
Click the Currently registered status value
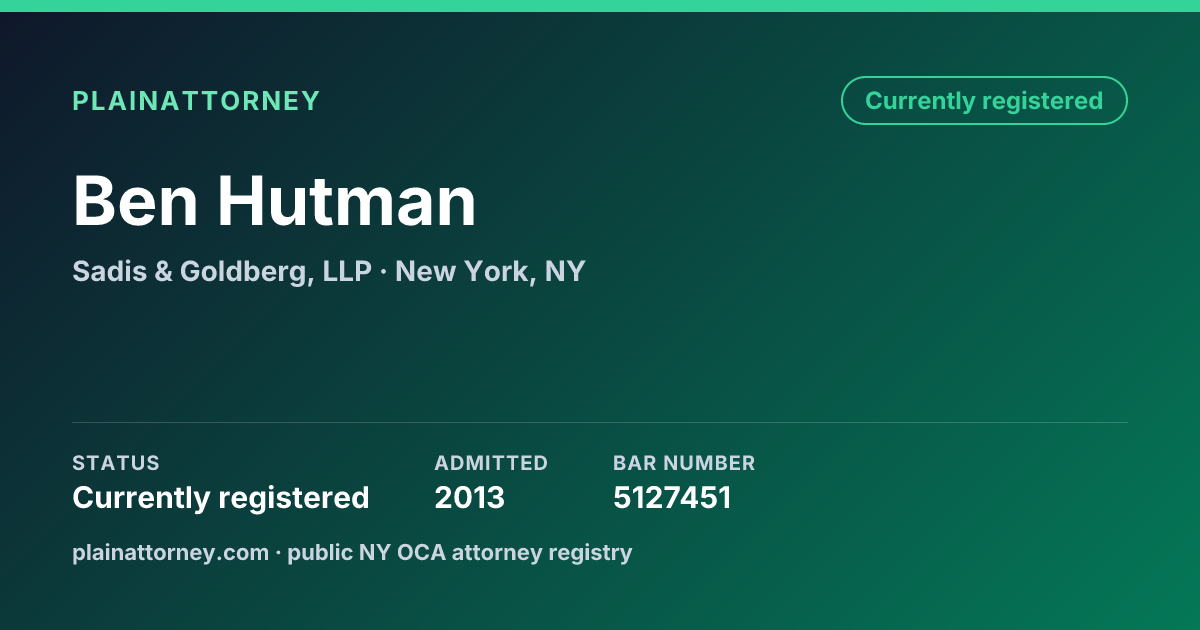[221, 498]
